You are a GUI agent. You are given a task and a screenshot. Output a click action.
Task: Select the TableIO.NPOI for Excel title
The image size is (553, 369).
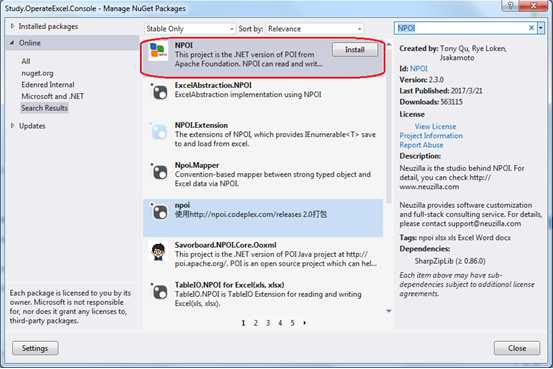coord(229,285)
